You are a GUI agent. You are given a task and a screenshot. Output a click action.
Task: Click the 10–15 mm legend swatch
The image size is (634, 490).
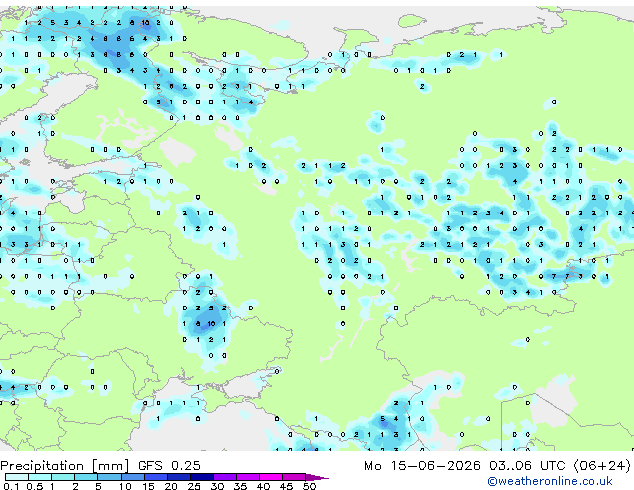[132, 477]
